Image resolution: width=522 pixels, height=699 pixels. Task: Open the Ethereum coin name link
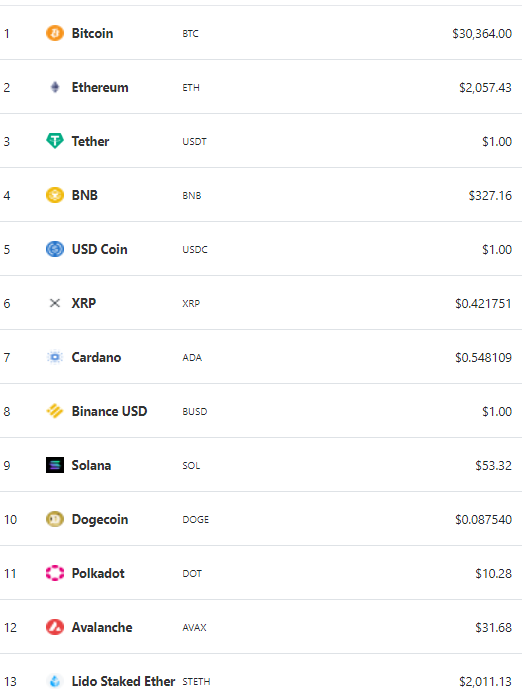click(100, 87)
